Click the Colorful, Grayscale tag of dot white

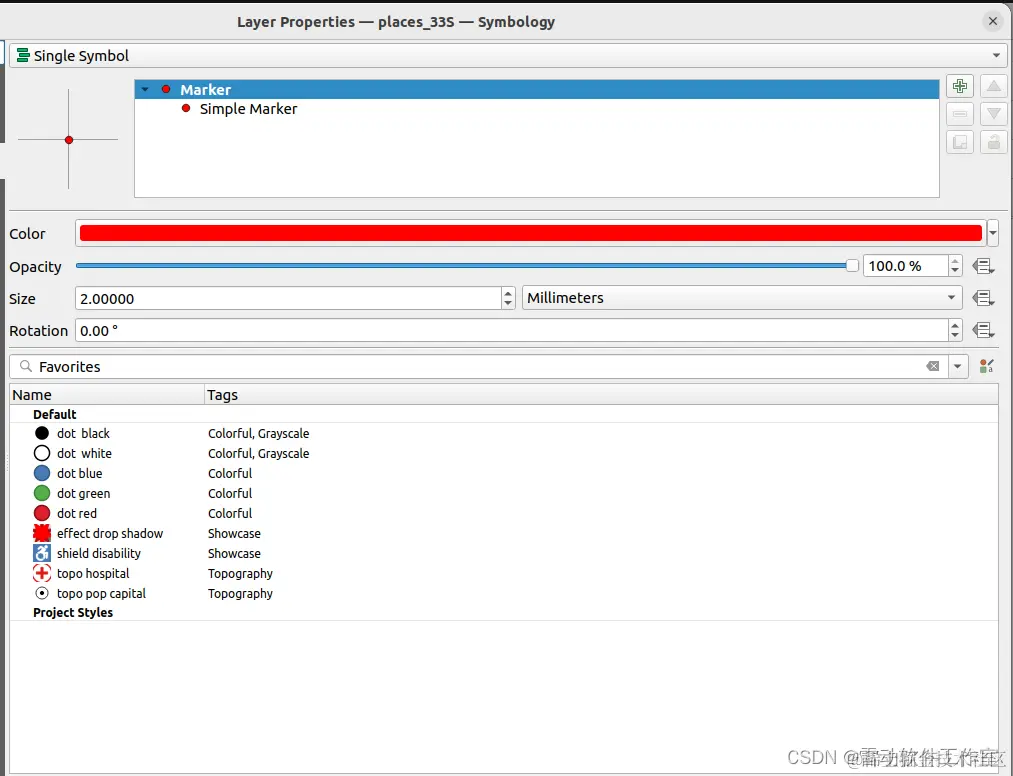point(258,454)
